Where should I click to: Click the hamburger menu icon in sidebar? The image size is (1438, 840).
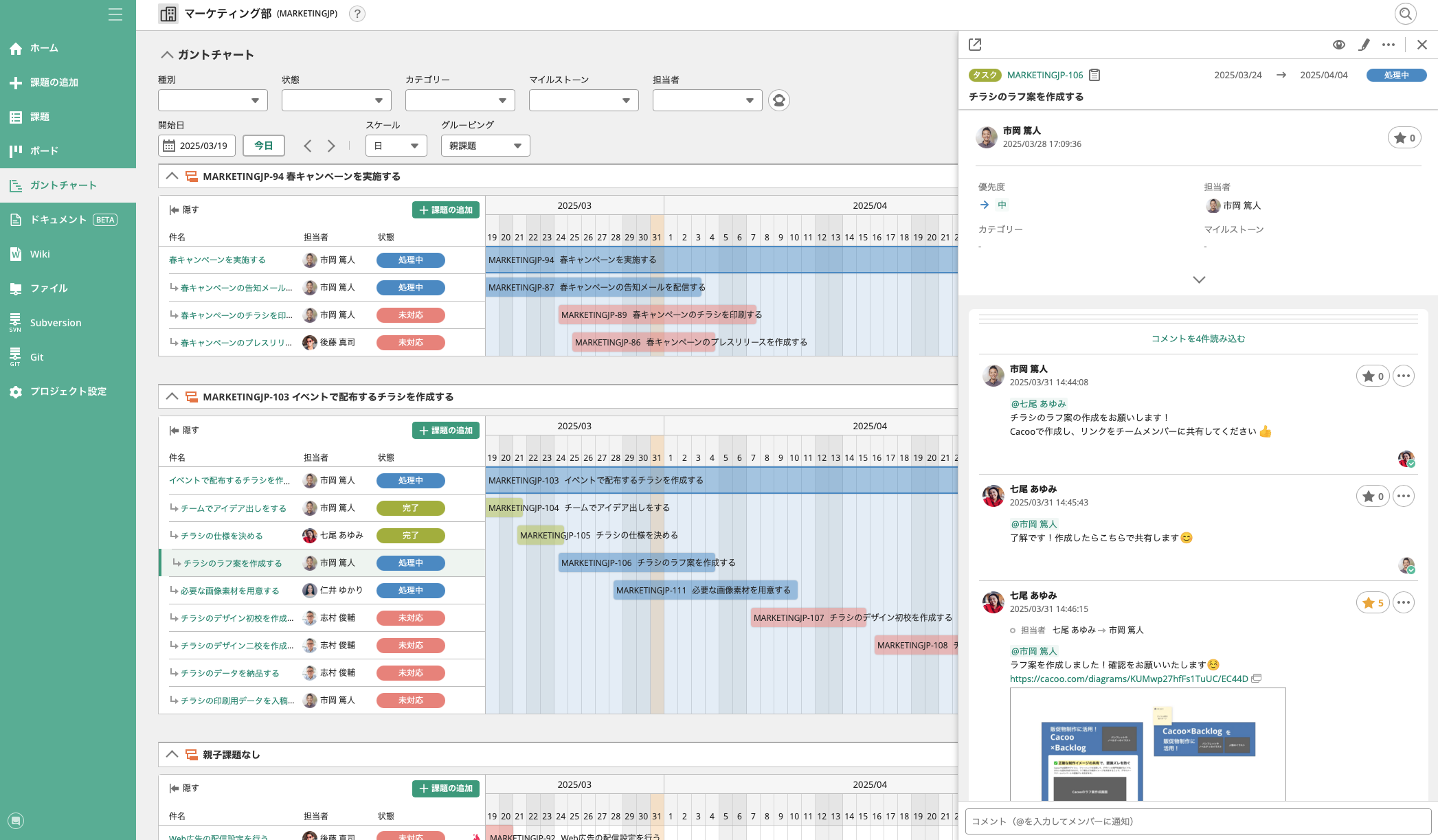click(115, 14)
